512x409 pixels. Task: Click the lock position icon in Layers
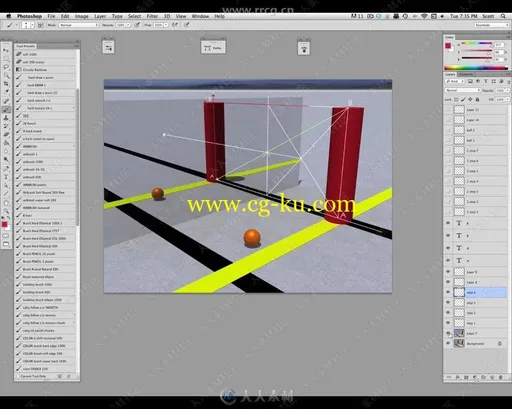(x=470, y=99)
